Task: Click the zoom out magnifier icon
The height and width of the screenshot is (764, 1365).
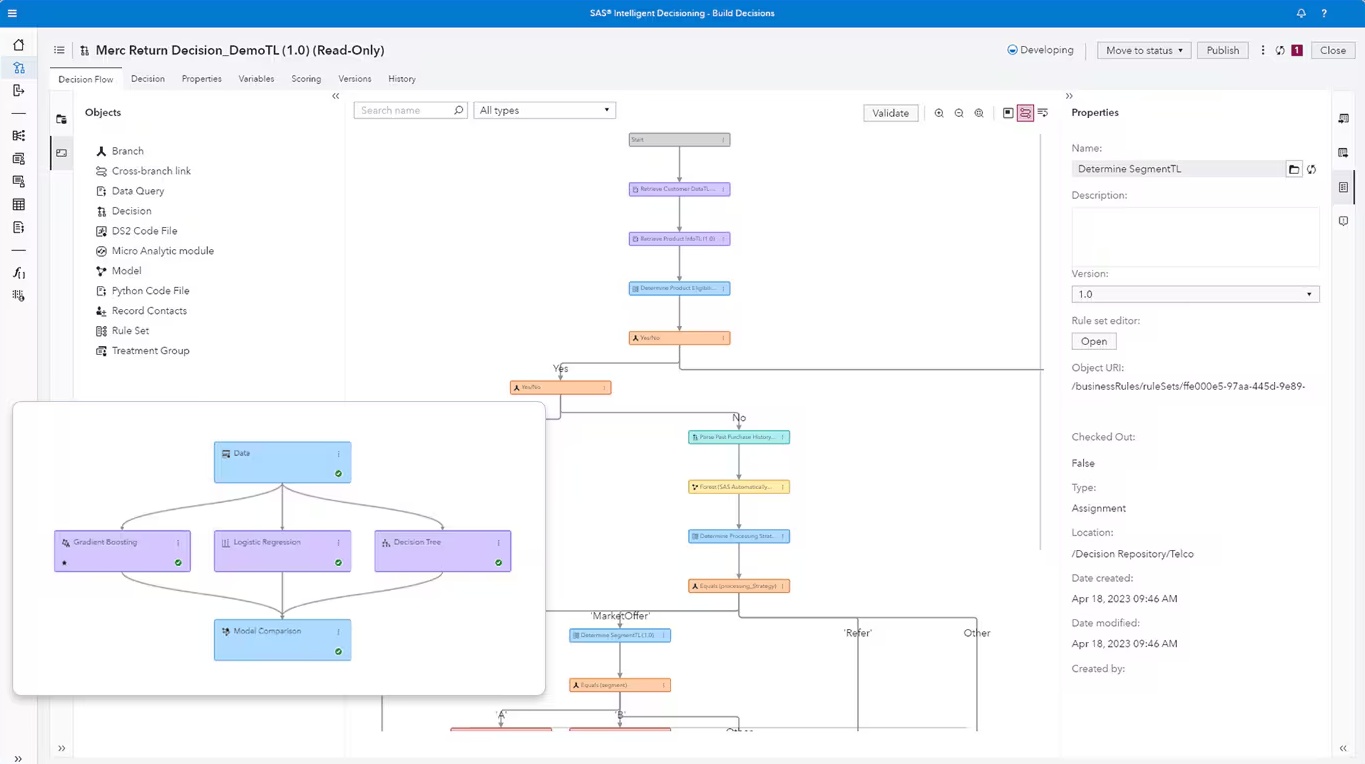Action: (959, 113)
